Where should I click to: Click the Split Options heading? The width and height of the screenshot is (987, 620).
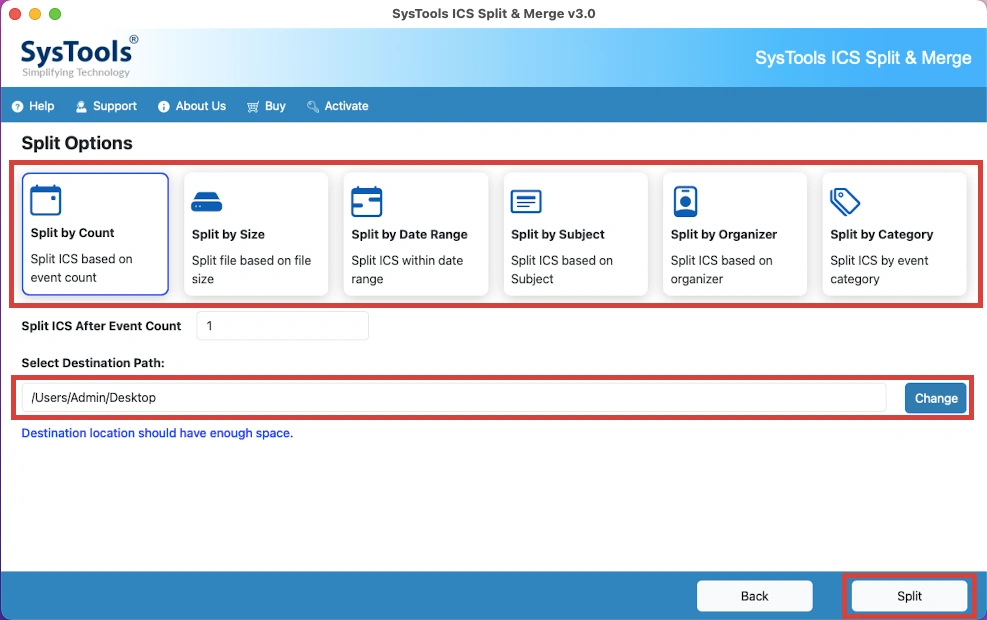tap(77, 144)
